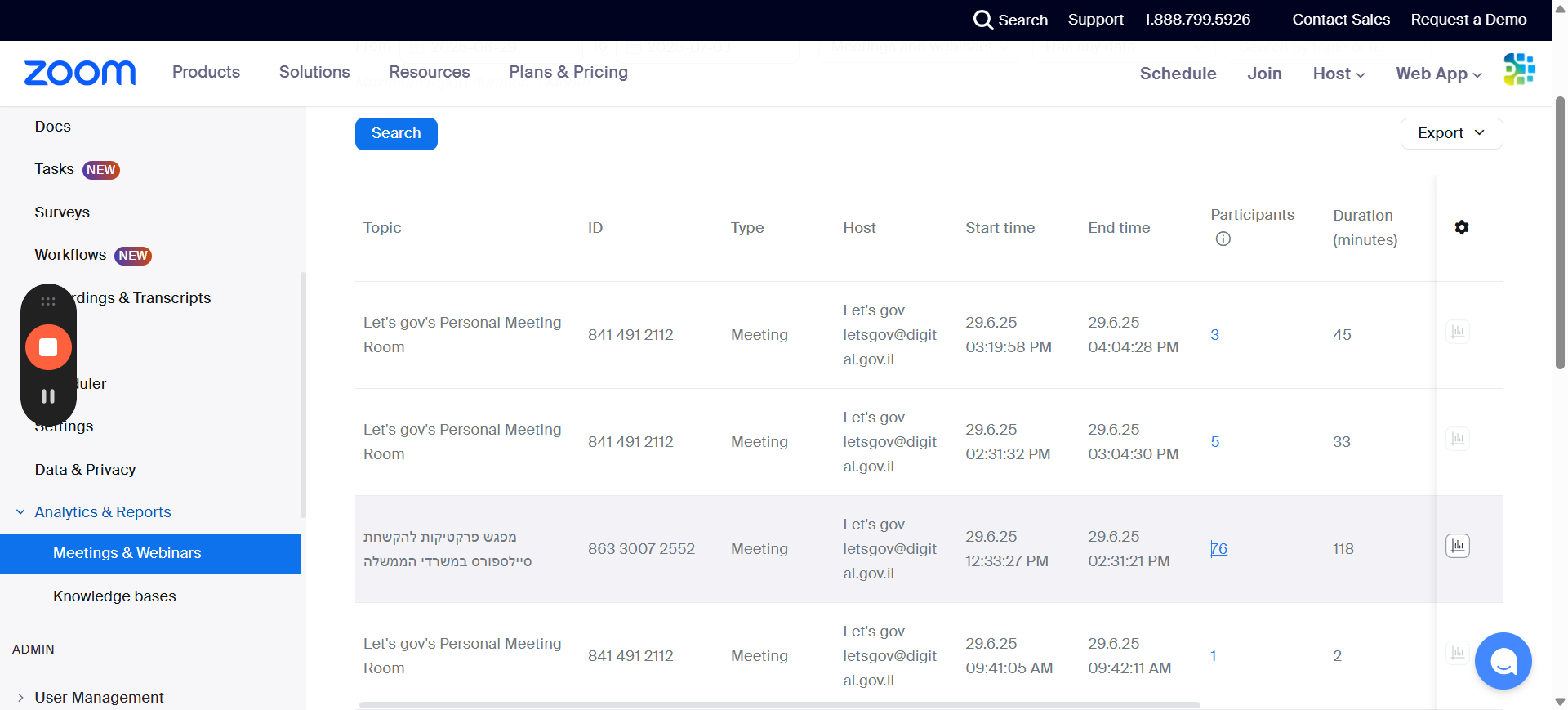Screen dimensions: 1568x710
Task: Open the 76 participants link
Action: (x=1218, y=549)
